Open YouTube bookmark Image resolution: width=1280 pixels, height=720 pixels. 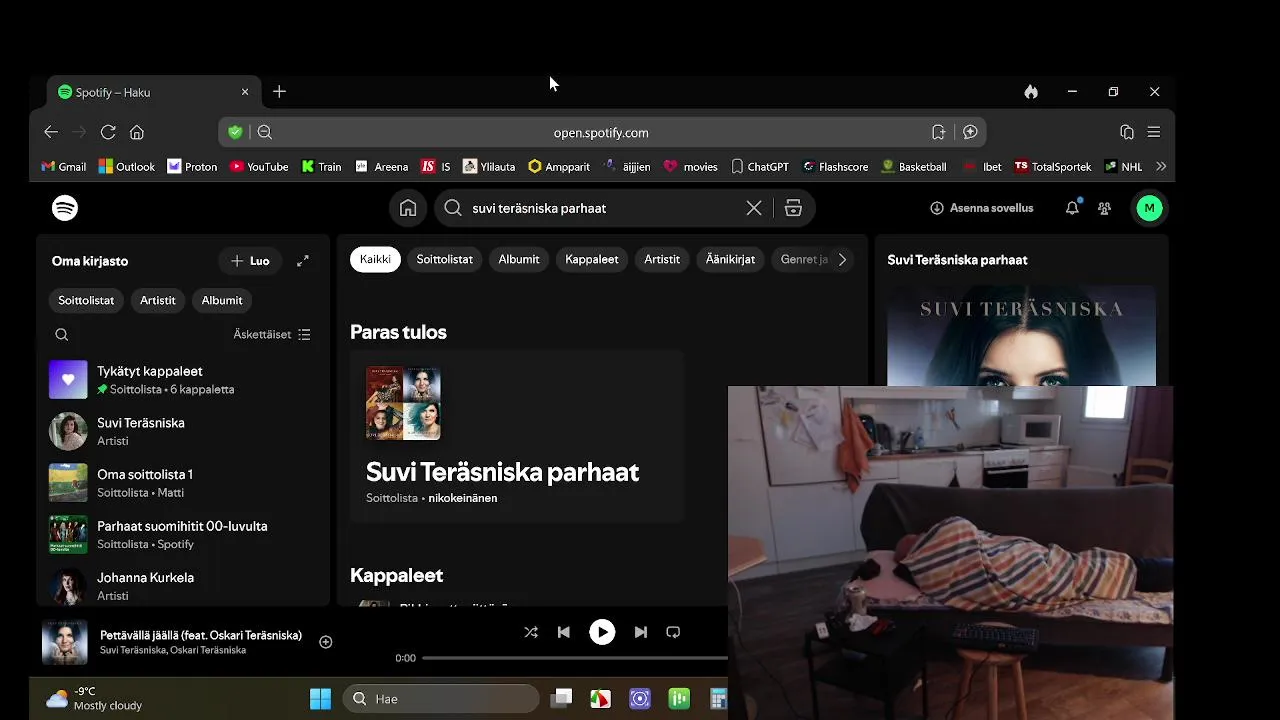click(259, 167)
